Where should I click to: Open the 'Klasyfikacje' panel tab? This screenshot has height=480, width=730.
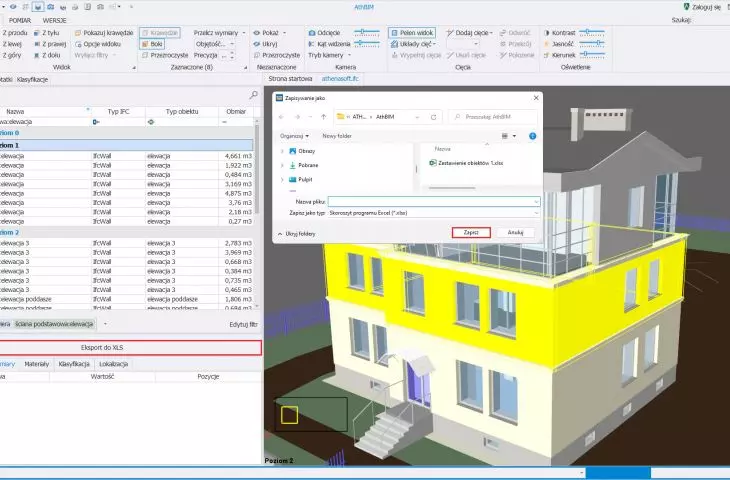[32, 80]
